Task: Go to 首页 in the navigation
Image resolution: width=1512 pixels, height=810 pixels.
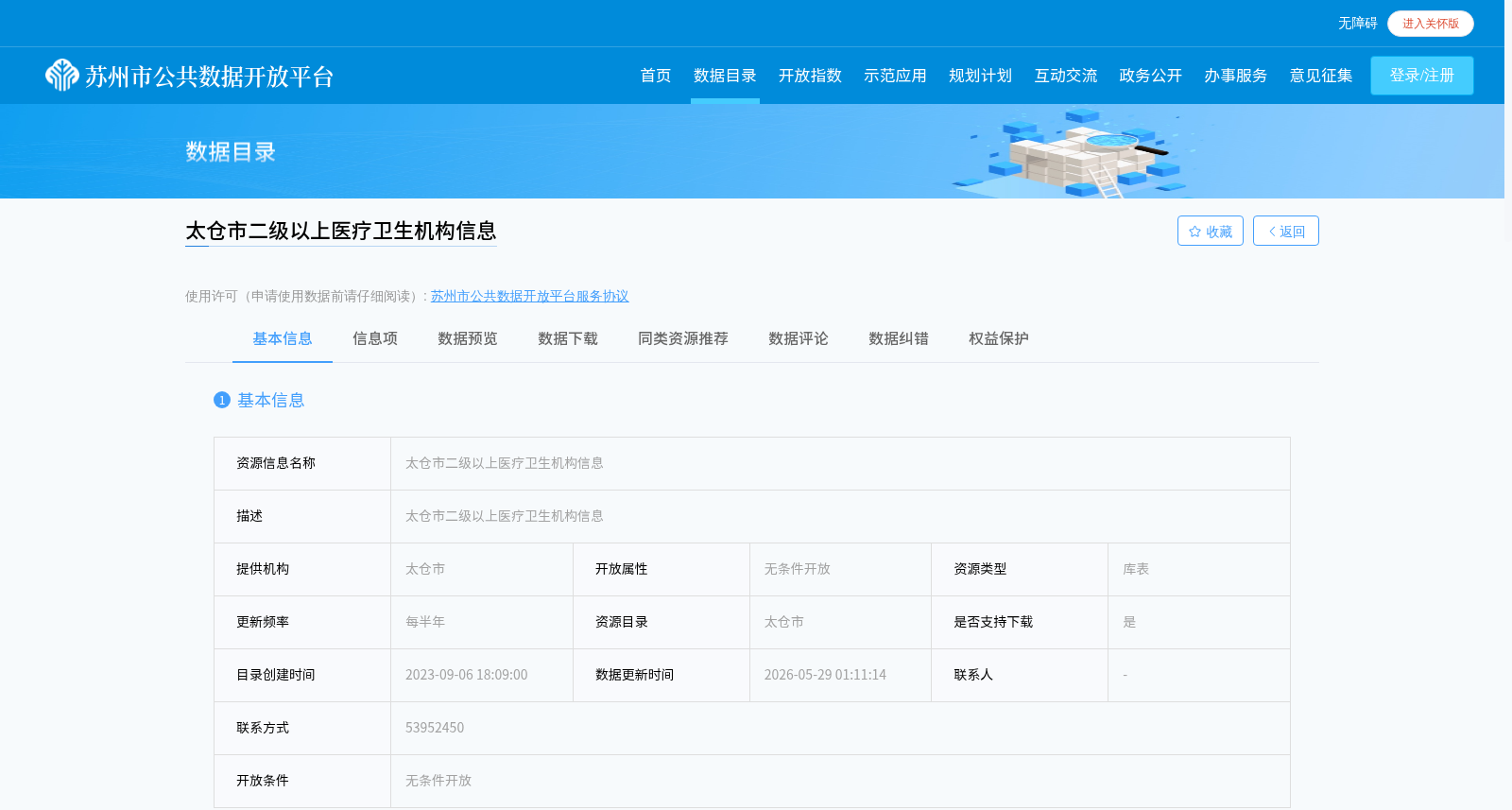Action: pos(655,76)
